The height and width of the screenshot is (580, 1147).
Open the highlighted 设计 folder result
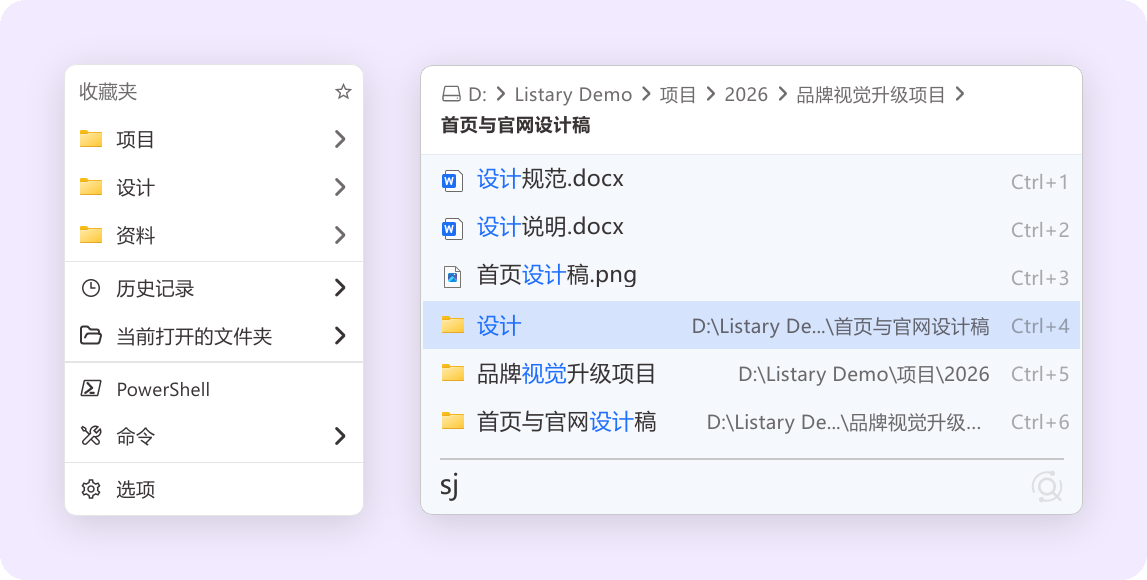click(751, 325)
